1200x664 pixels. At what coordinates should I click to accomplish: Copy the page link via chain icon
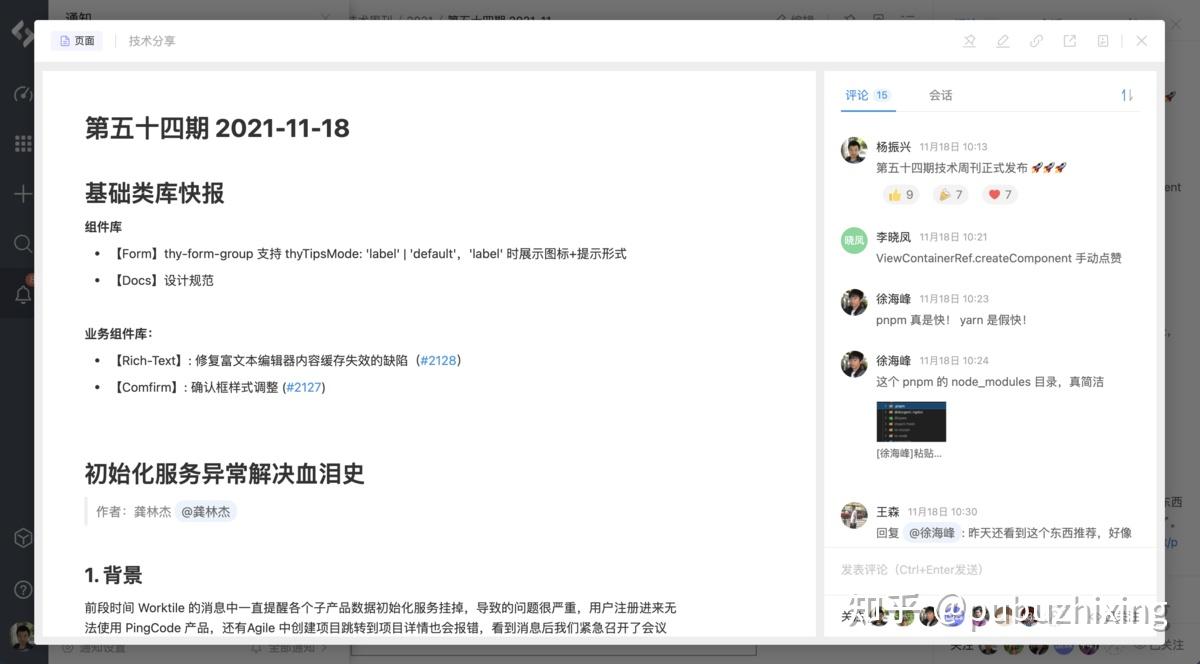tap(1036, 41)
